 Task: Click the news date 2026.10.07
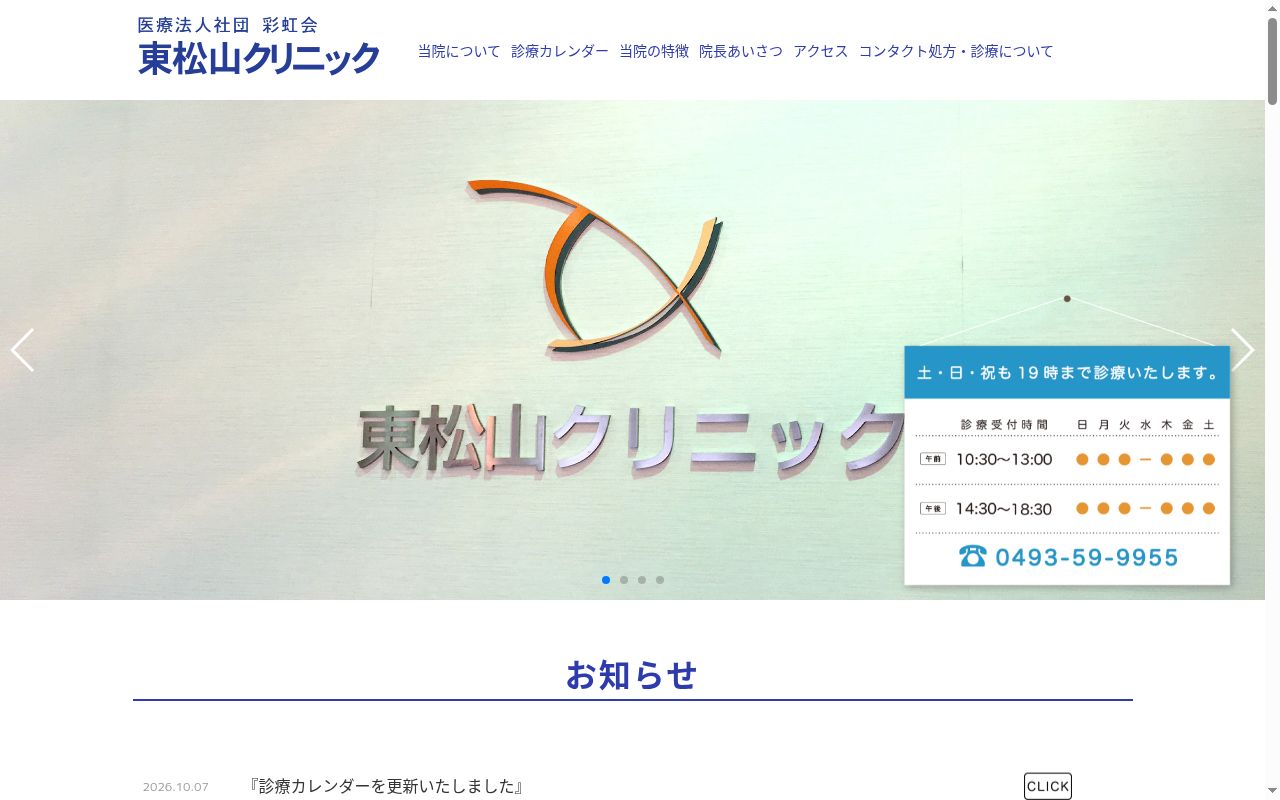[176, 787]
